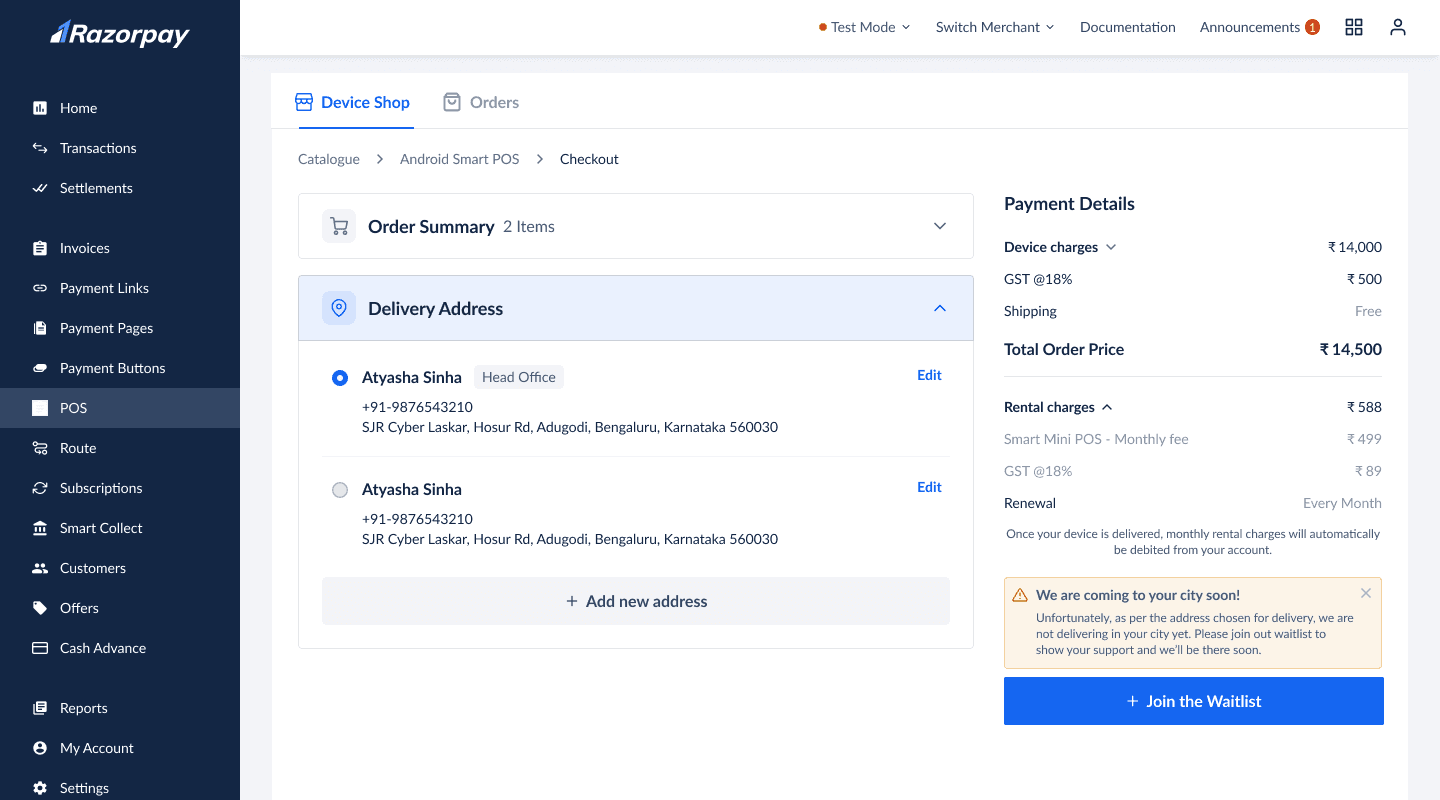Click the Smart Collect bank icon
This screenshot has height=800, width=1440.
(x=40, y=528)
